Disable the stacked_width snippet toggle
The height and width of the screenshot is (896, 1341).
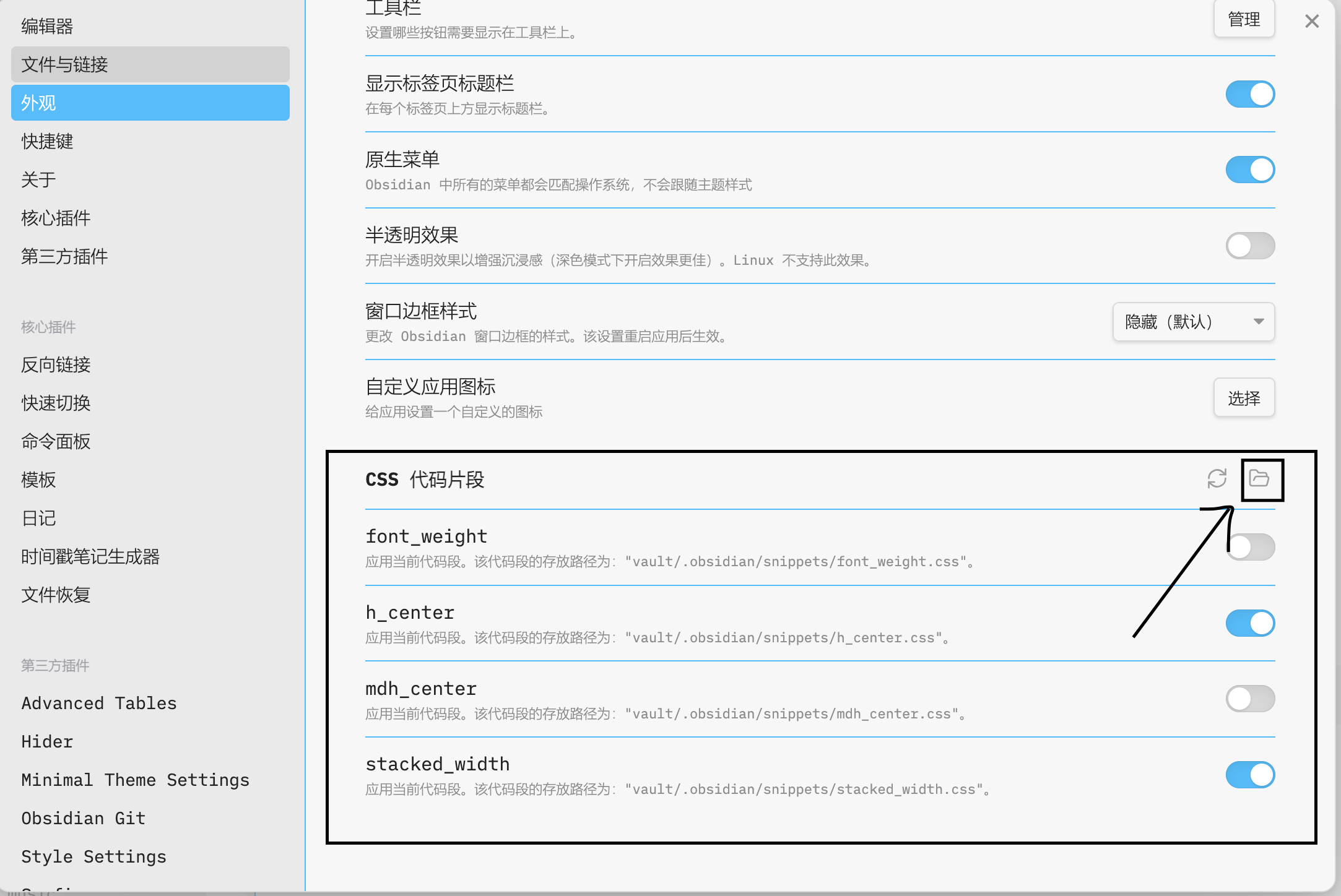pyautogui.click(x=1249, y=775)
